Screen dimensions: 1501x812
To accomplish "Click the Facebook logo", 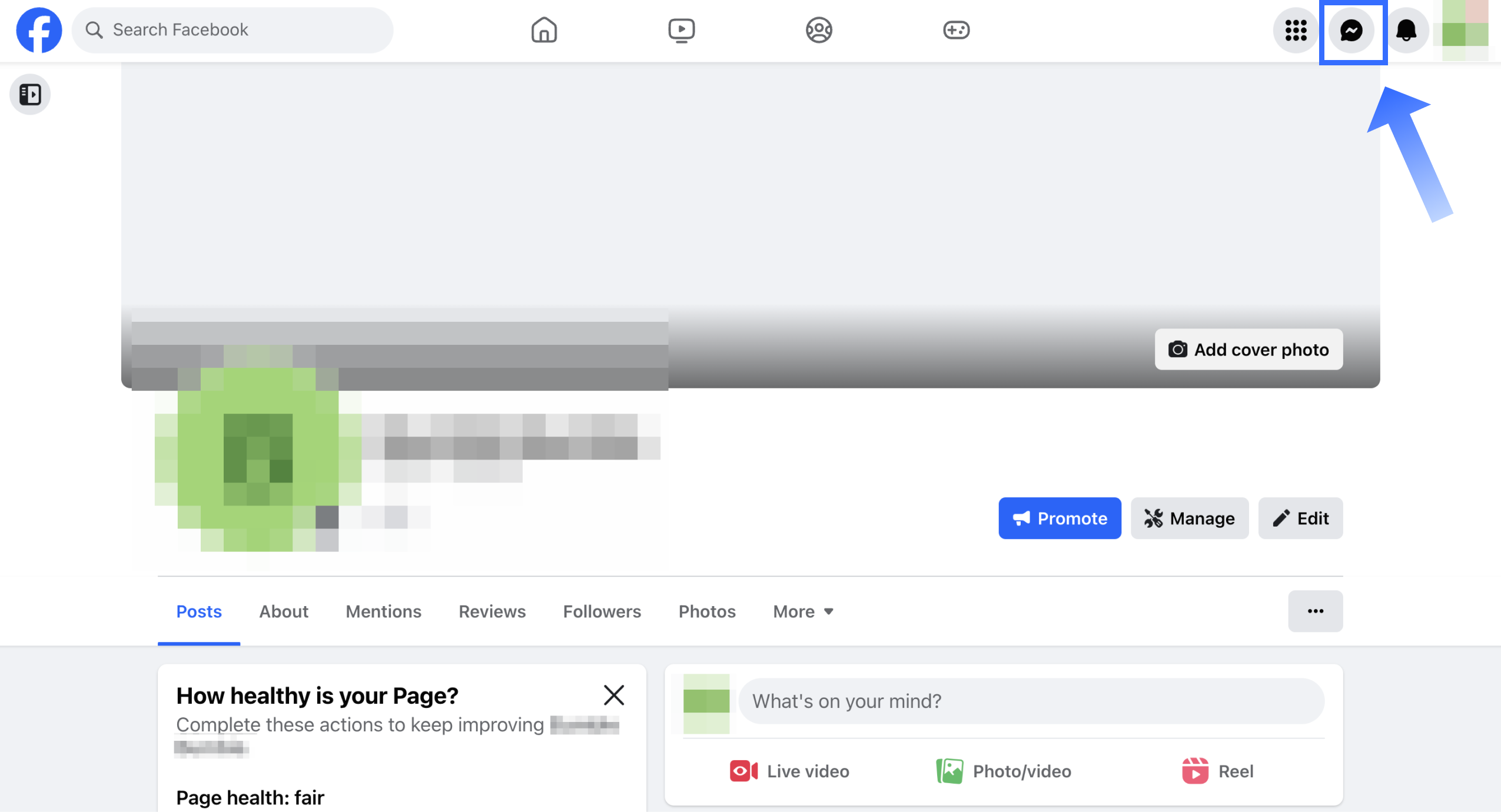I will (x=39, y=30).
